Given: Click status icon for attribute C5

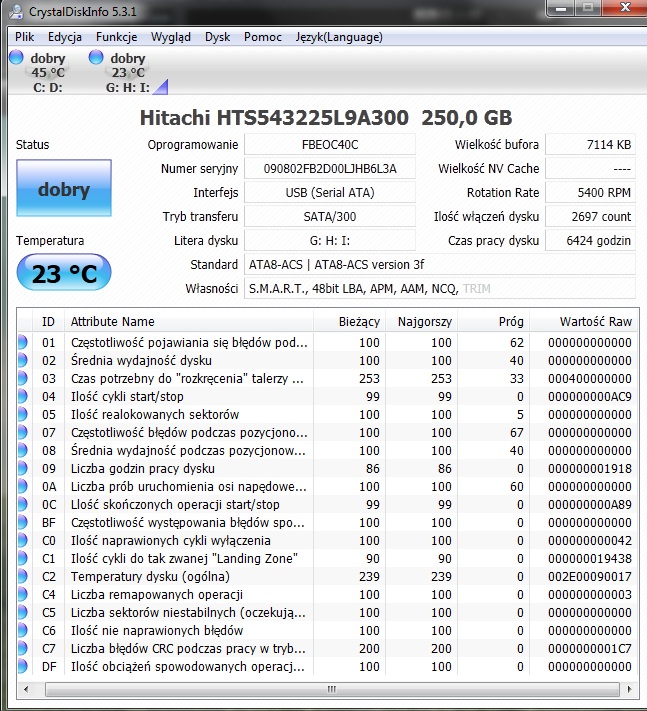Looking at the screenshot, I should click(23, 612).
